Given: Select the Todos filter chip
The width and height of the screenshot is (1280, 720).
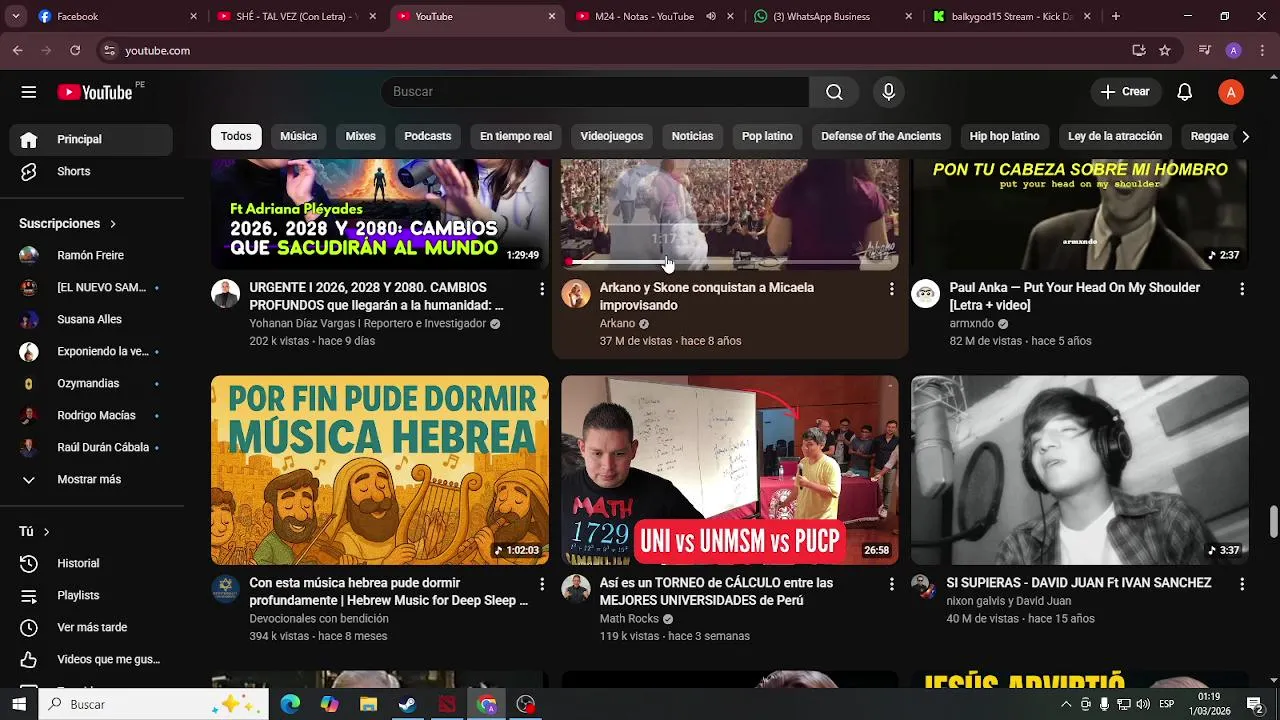Looking at the screenshot, I should 236,136.
